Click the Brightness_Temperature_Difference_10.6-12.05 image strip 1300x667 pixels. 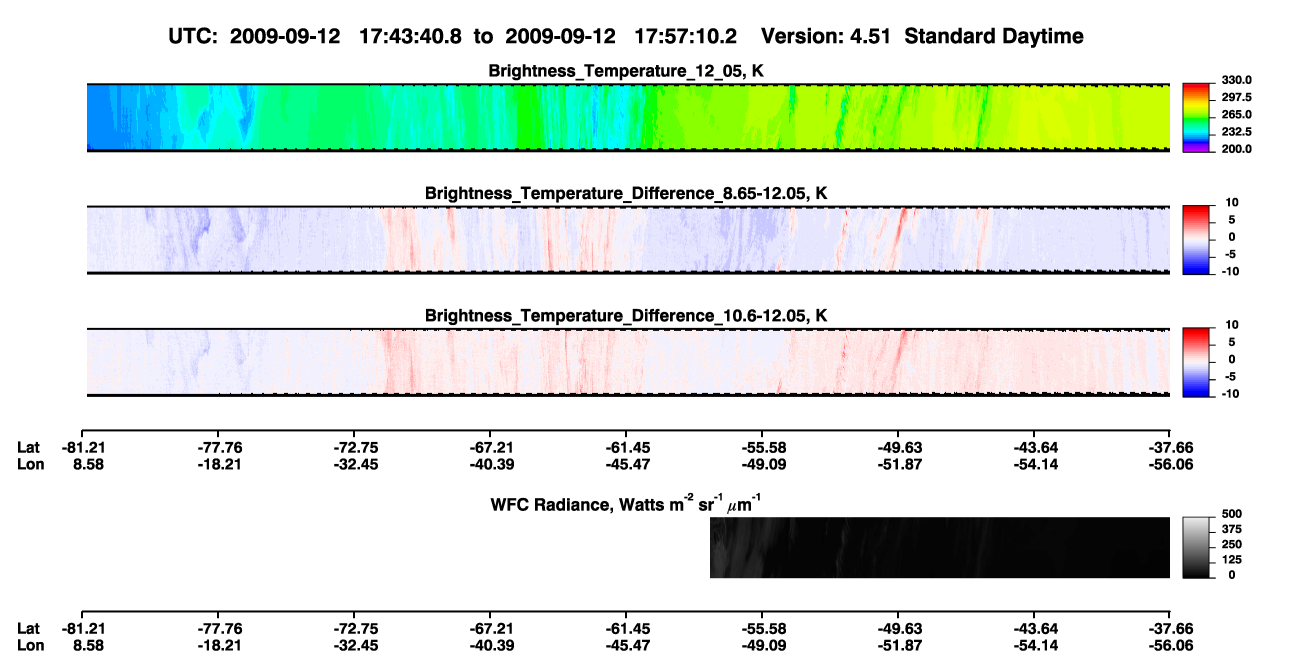click(x=629, y=361)
